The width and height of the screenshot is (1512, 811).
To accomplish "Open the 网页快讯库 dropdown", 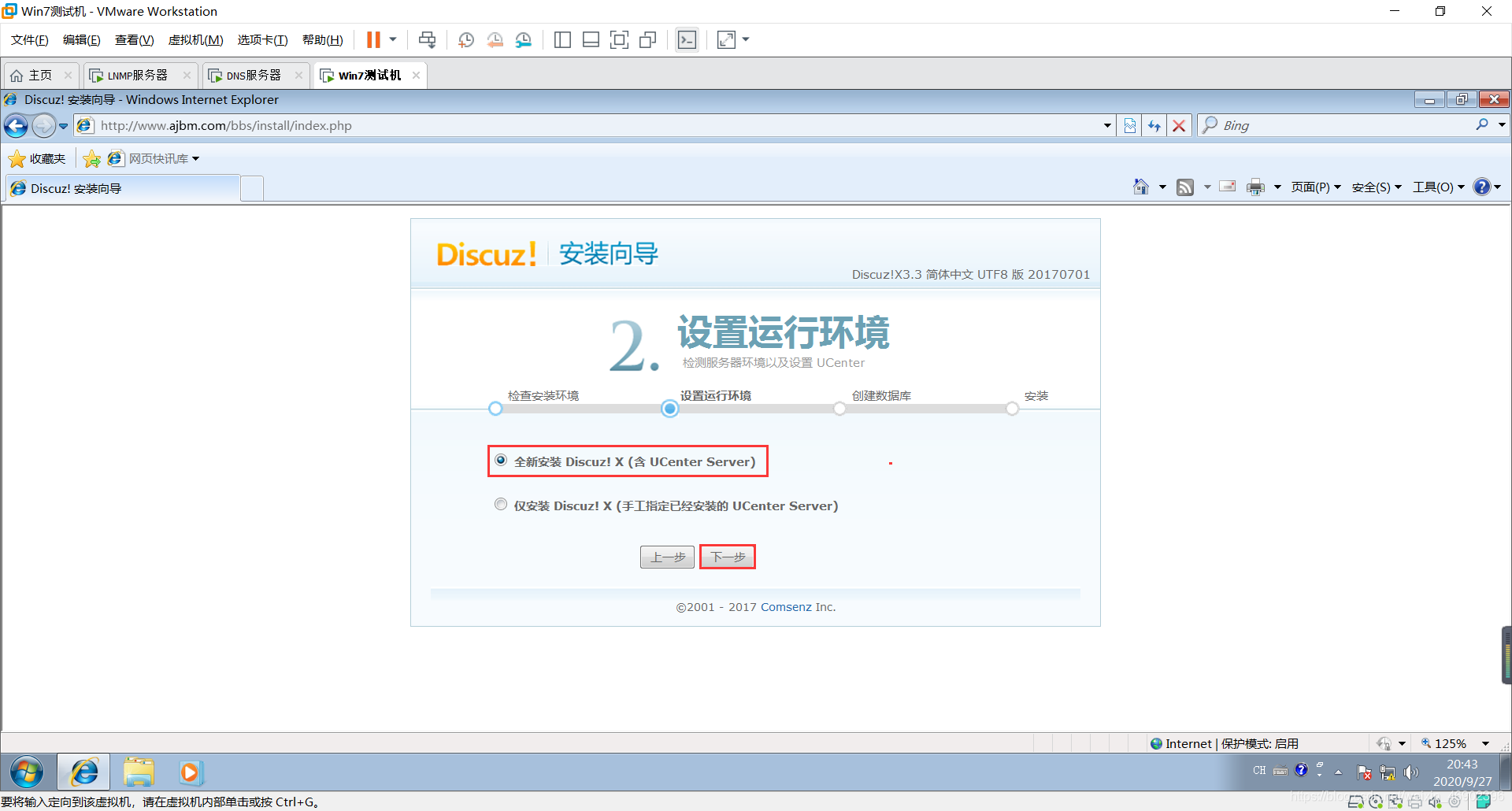I will 154,158.
